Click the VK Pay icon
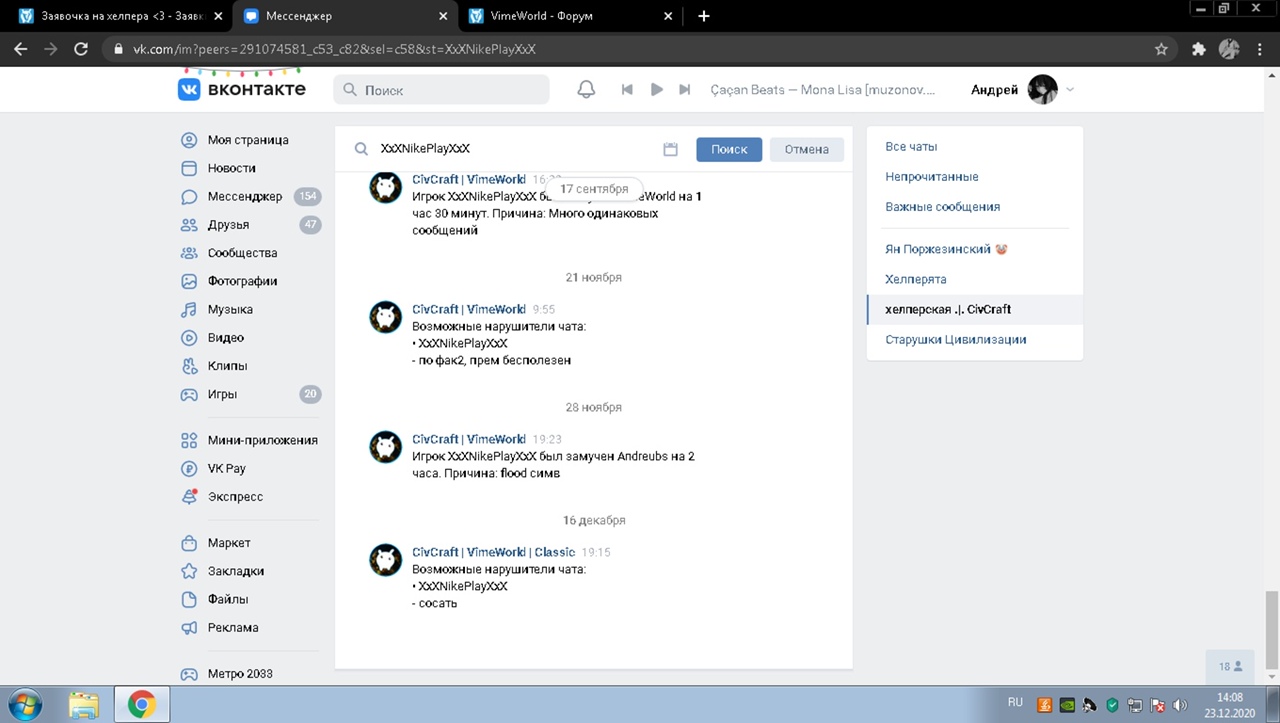 [189, 468]
